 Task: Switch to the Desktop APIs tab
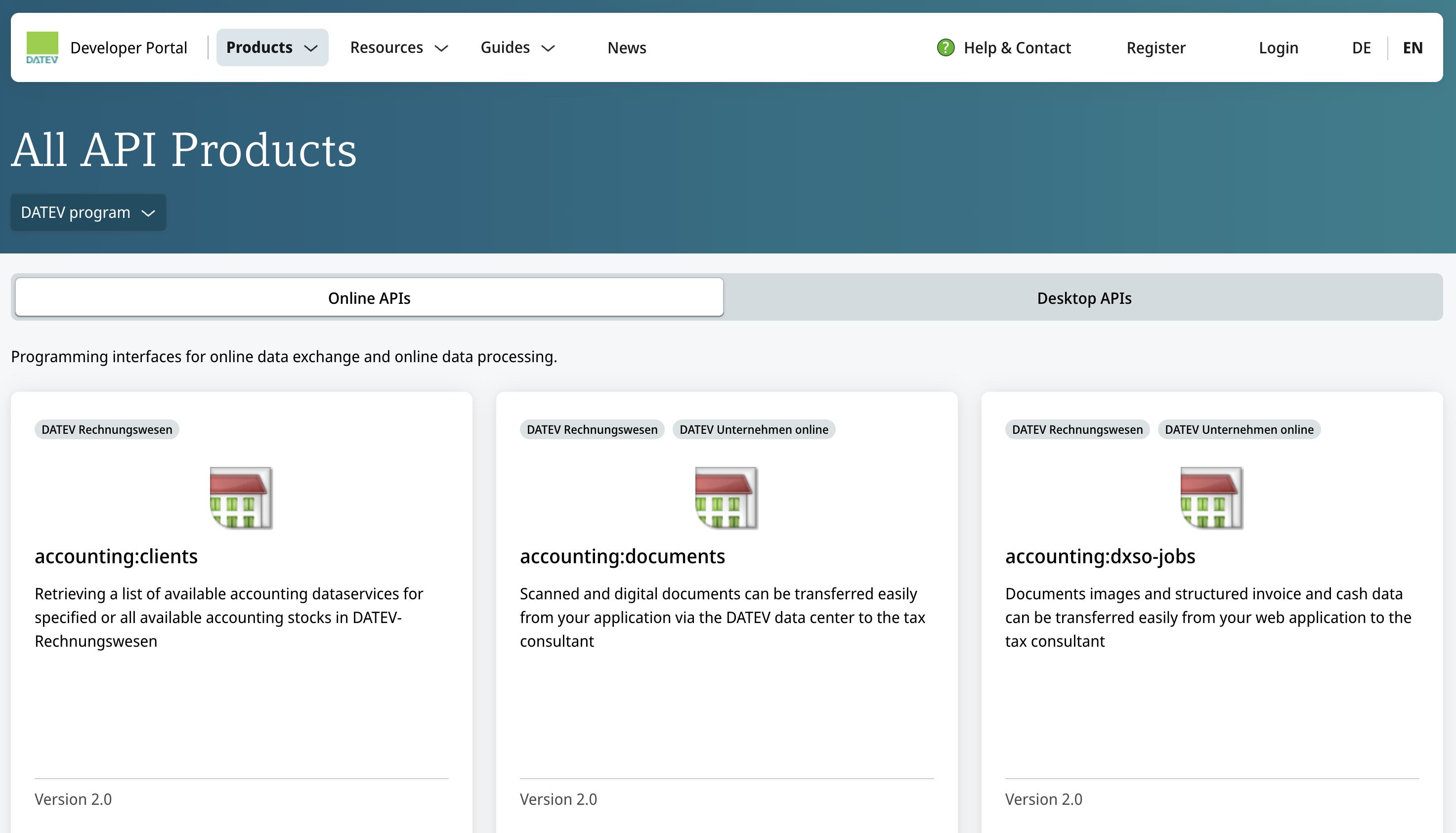pos(1084,297)
